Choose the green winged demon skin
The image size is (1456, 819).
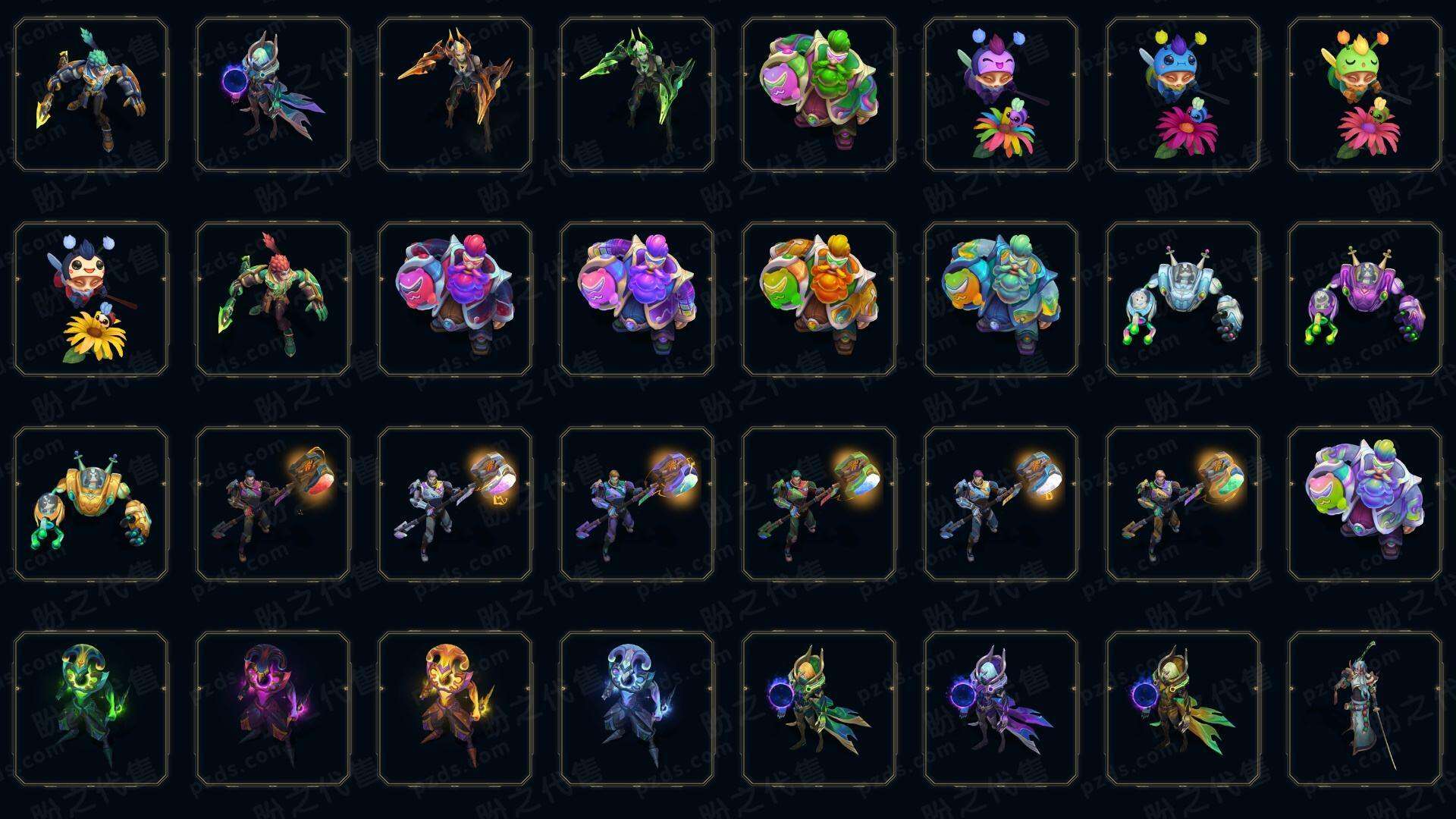(637, 95)
